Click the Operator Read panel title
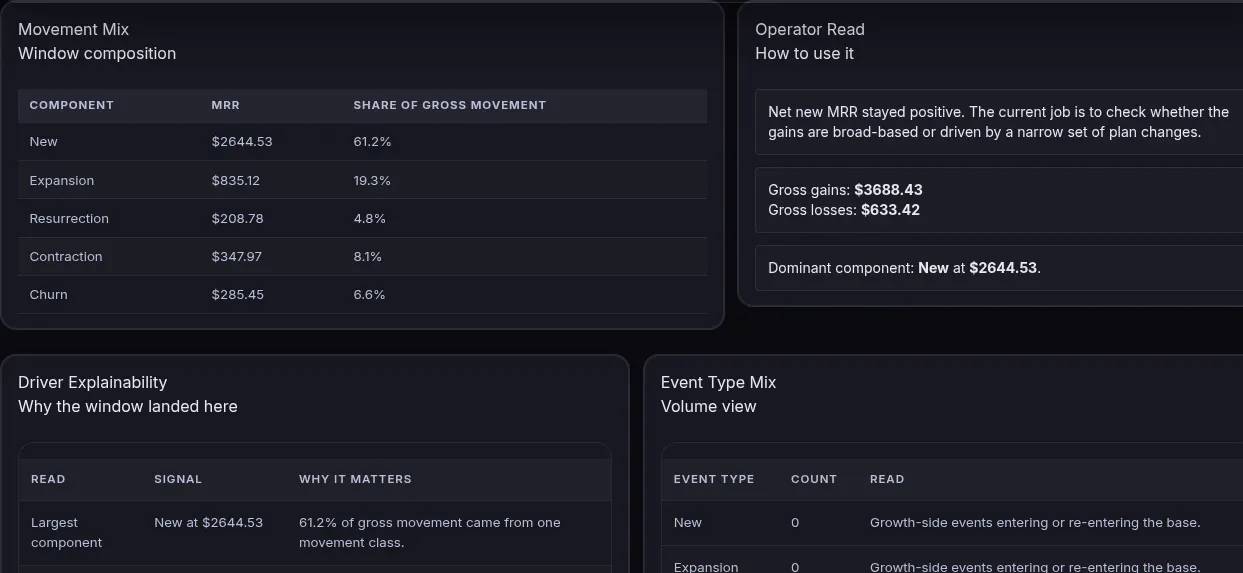 [x=810, y=30]
